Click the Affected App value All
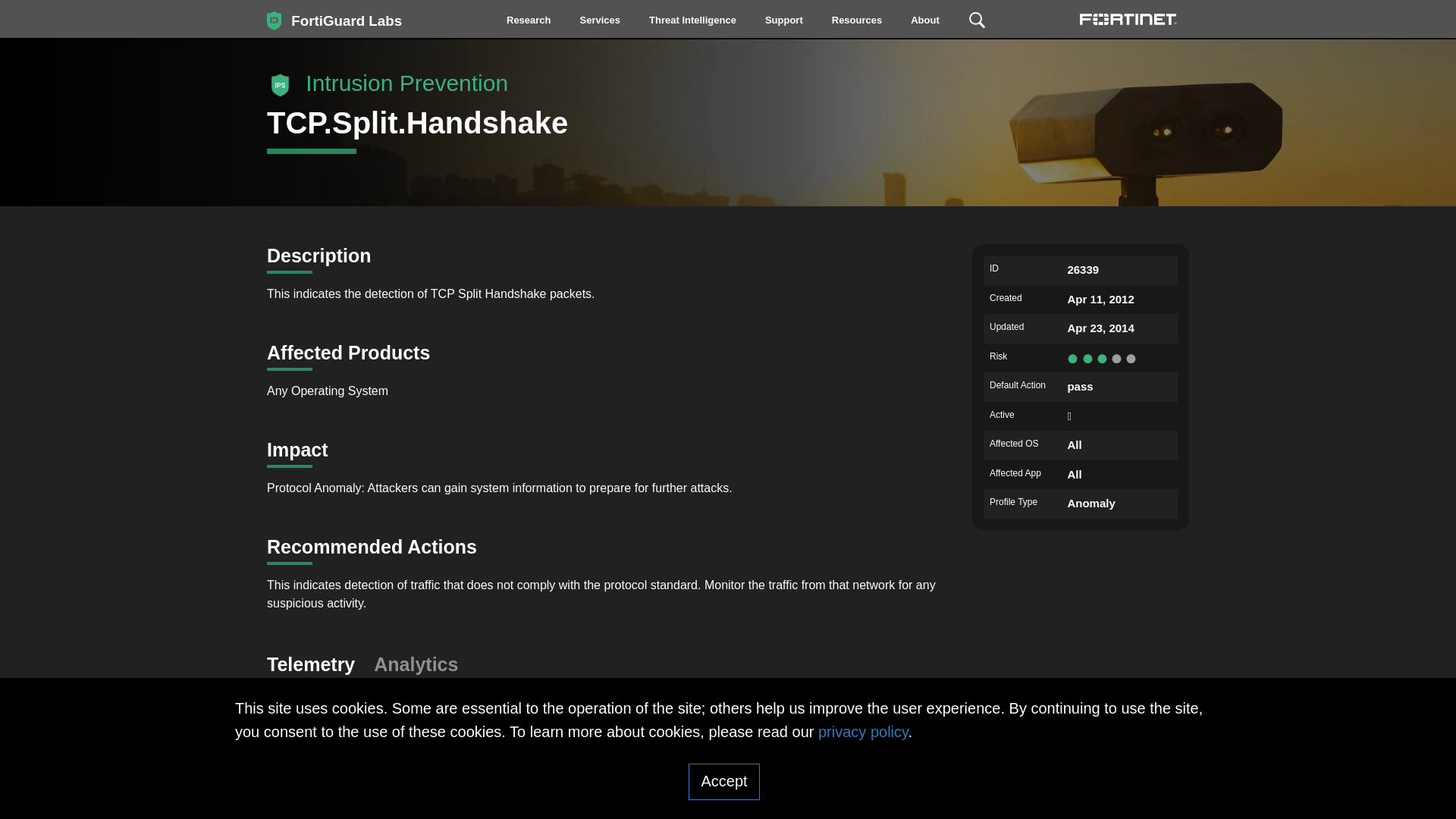This screenshot has height=819, width=1456. [1075, 475]
